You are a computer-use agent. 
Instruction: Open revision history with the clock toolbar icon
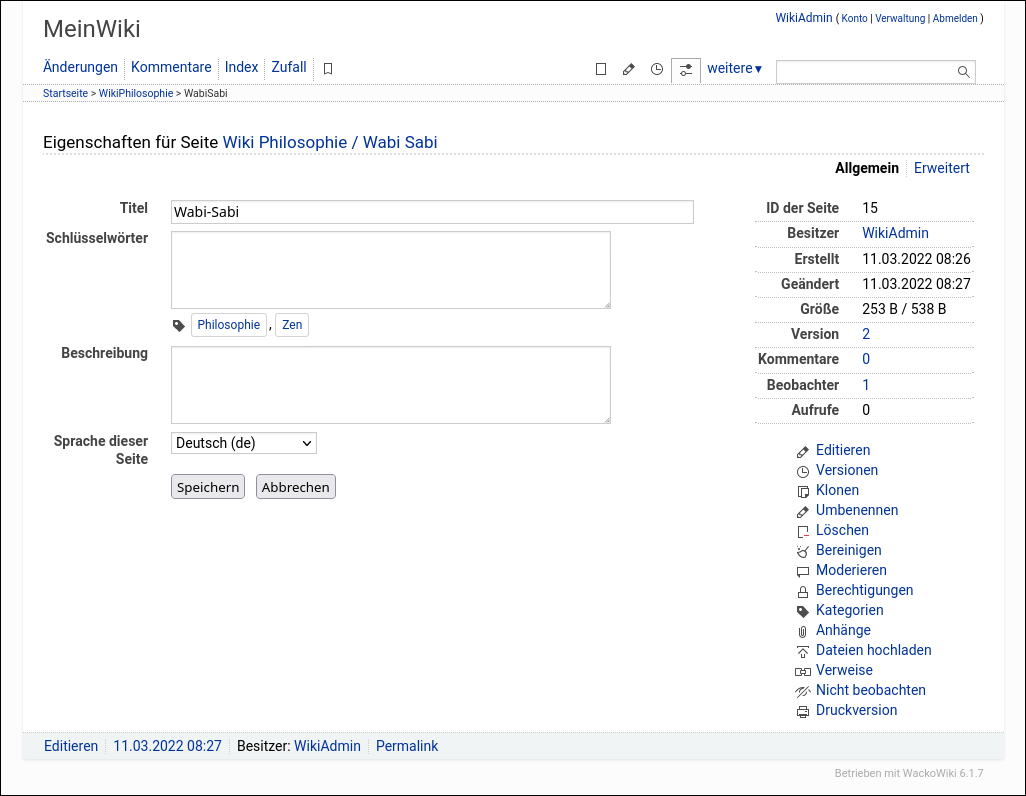click(x=656, y=69)
